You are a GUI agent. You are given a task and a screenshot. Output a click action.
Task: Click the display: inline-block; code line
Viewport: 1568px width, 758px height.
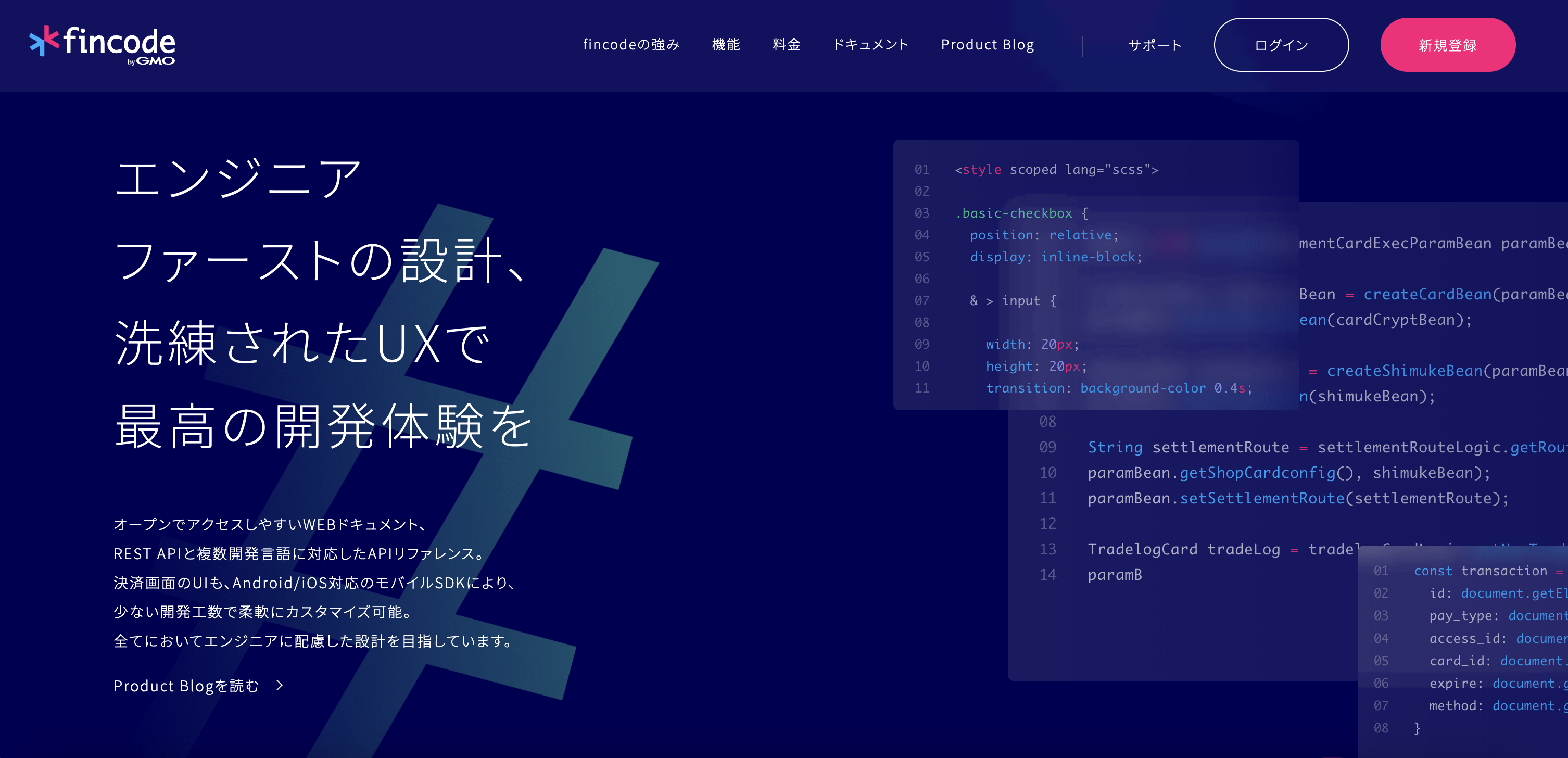1056,257
